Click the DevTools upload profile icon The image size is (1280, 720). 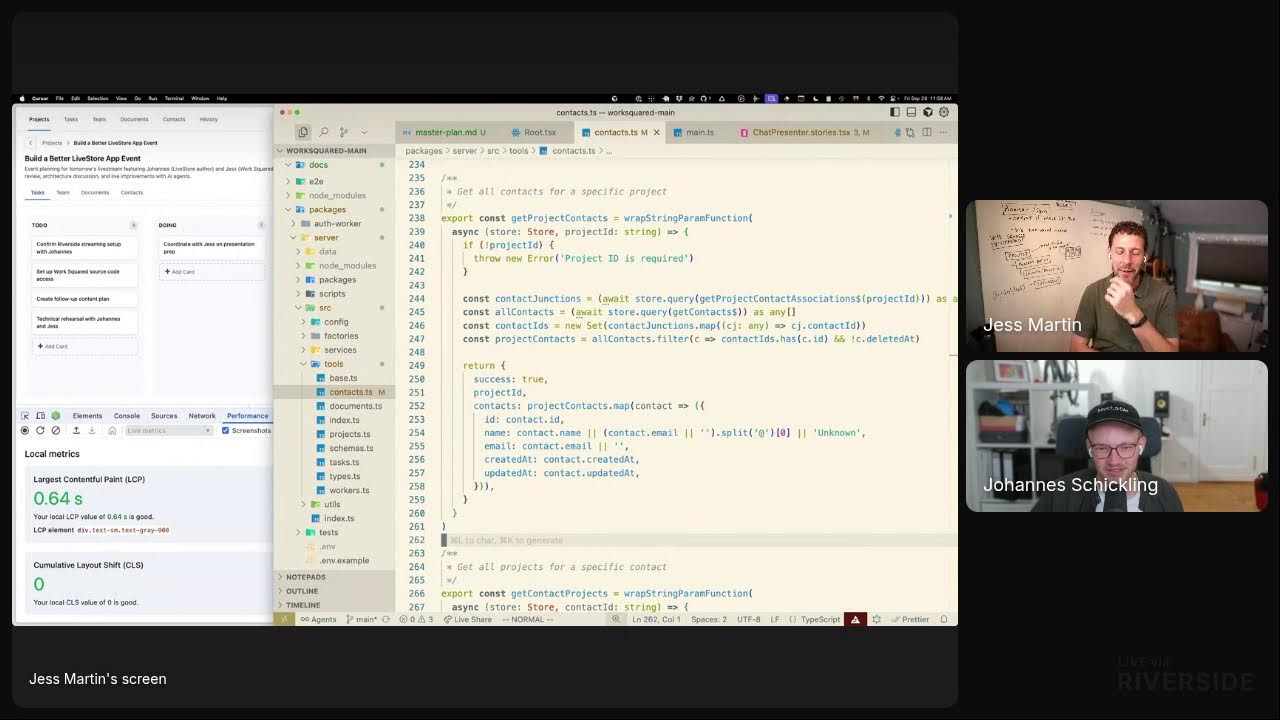point(76,430)
